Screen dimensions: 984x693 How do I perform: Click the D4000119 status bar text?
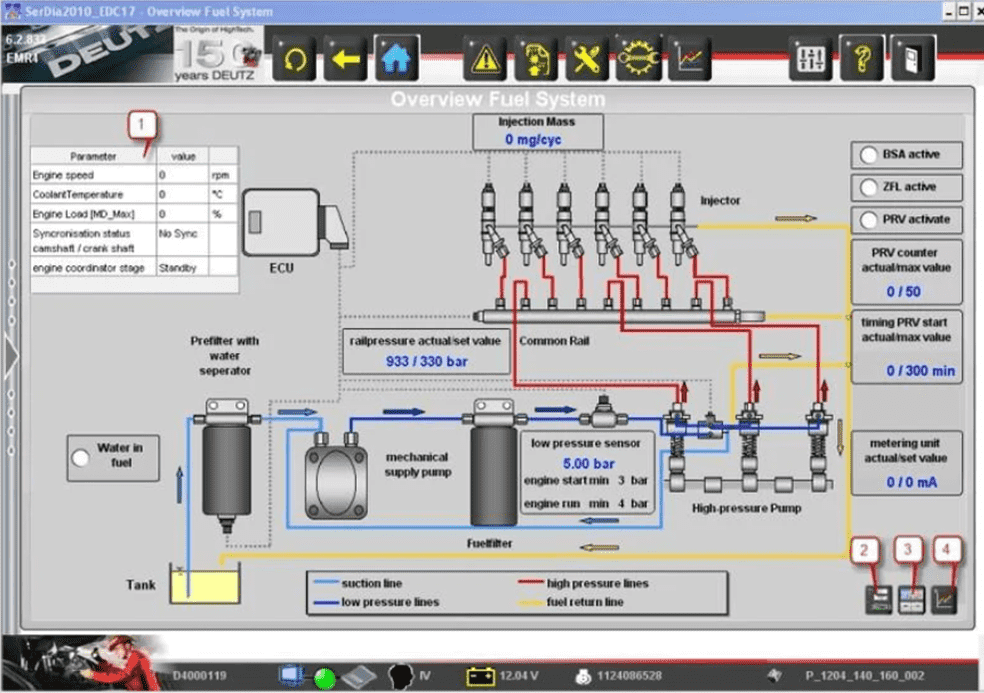click(199, 676)
